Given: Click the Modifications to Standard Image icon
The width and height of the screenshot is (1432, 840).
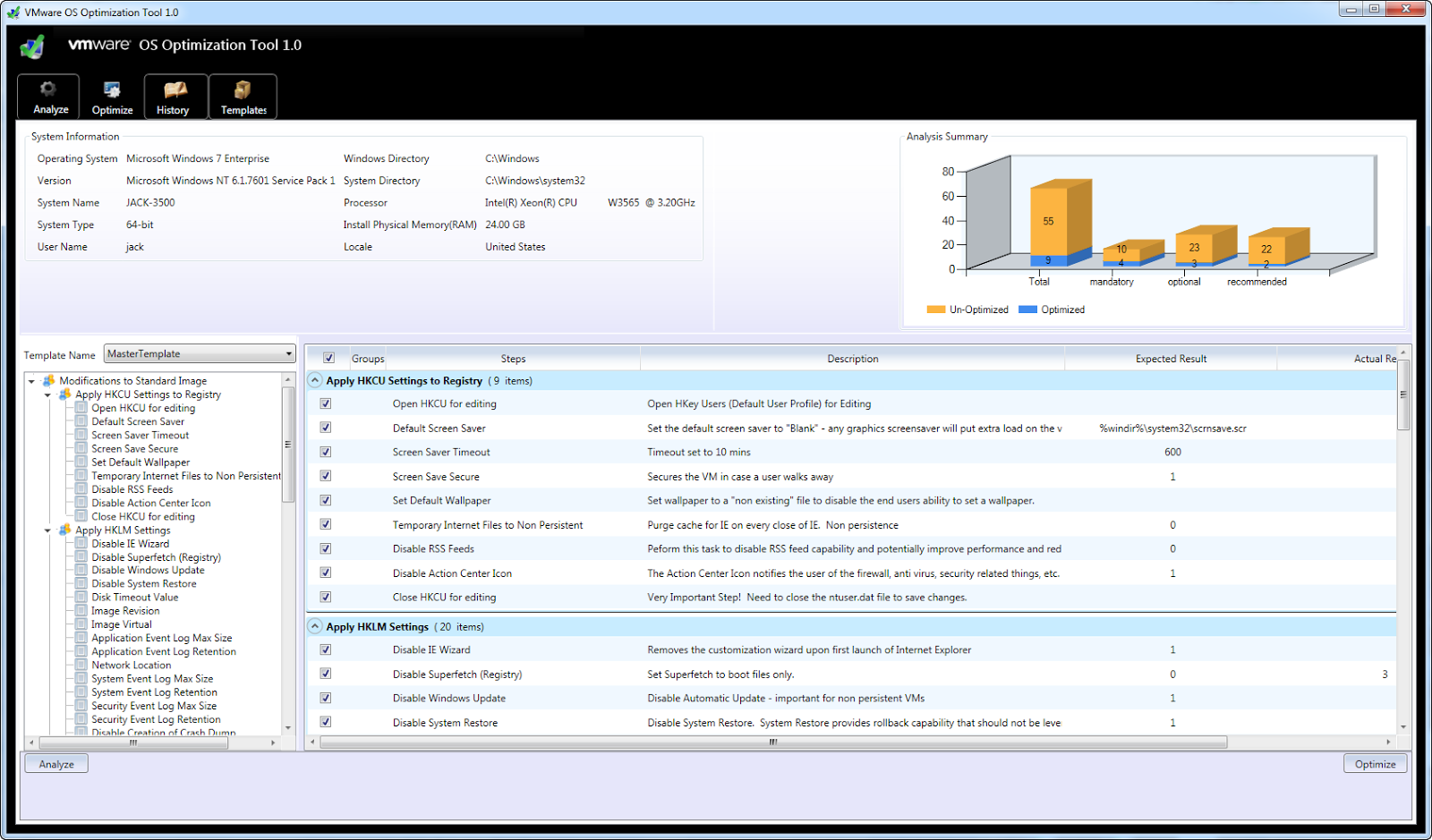Looking at the screenshot, I should [x=49, y=379].
